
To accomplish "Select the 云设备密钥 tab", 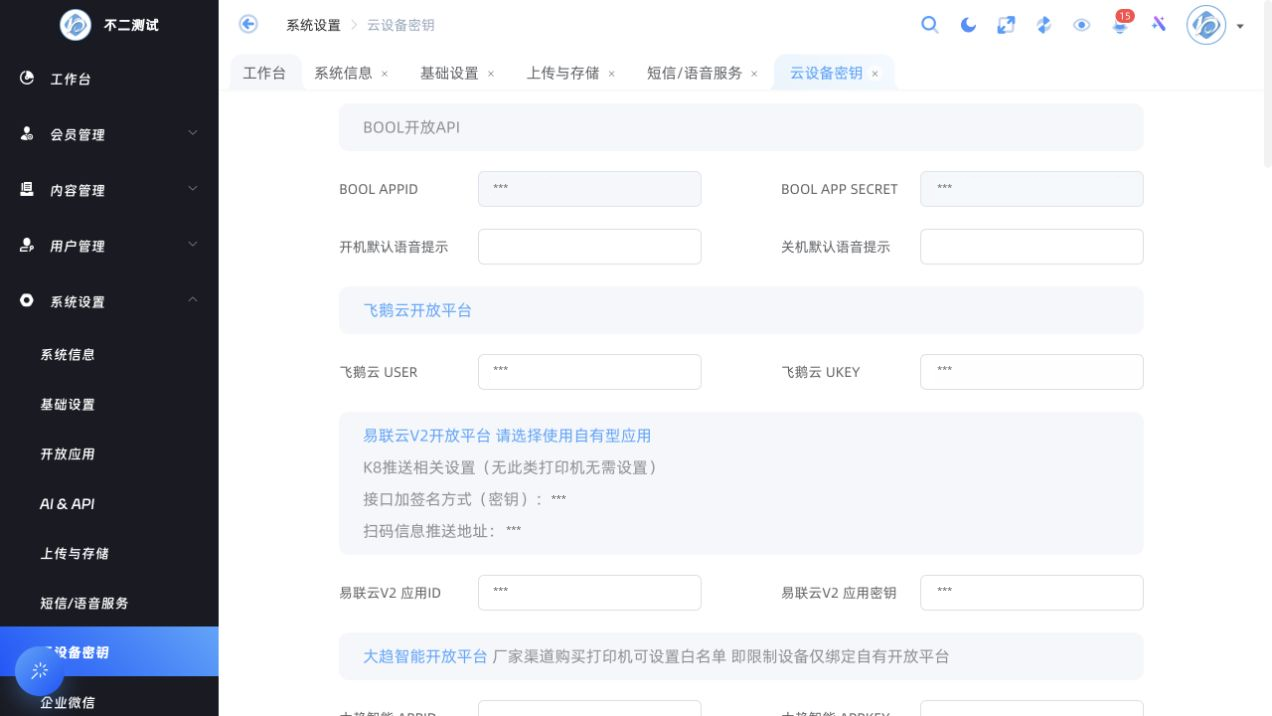I will [x=826, y=73].
